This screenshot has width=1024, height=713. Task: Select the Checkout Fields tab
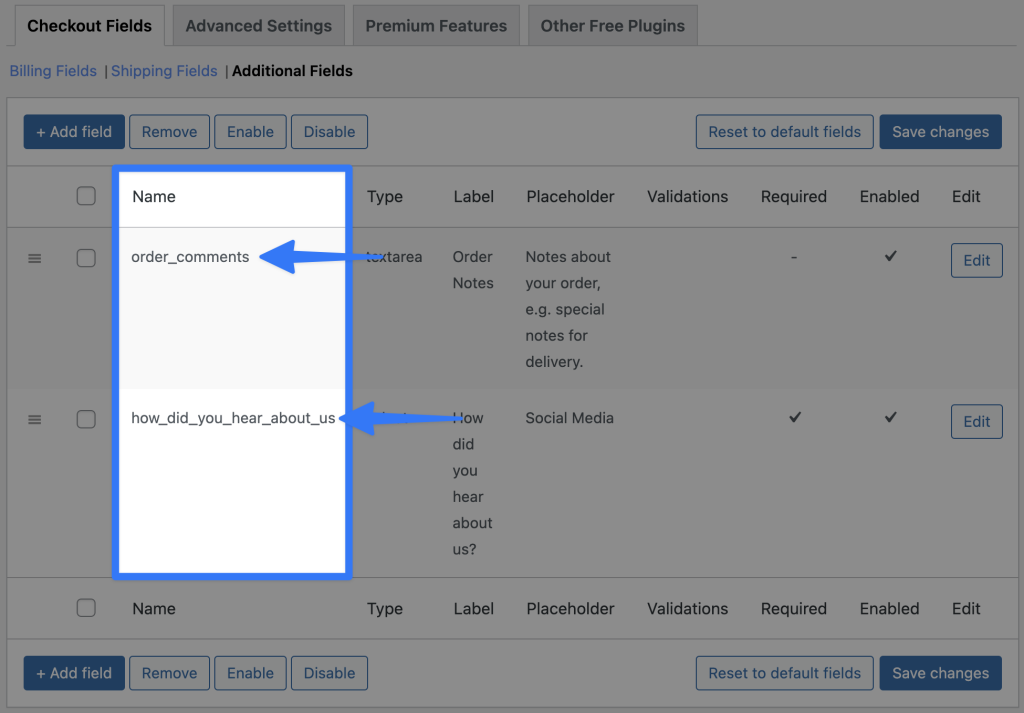90,25
